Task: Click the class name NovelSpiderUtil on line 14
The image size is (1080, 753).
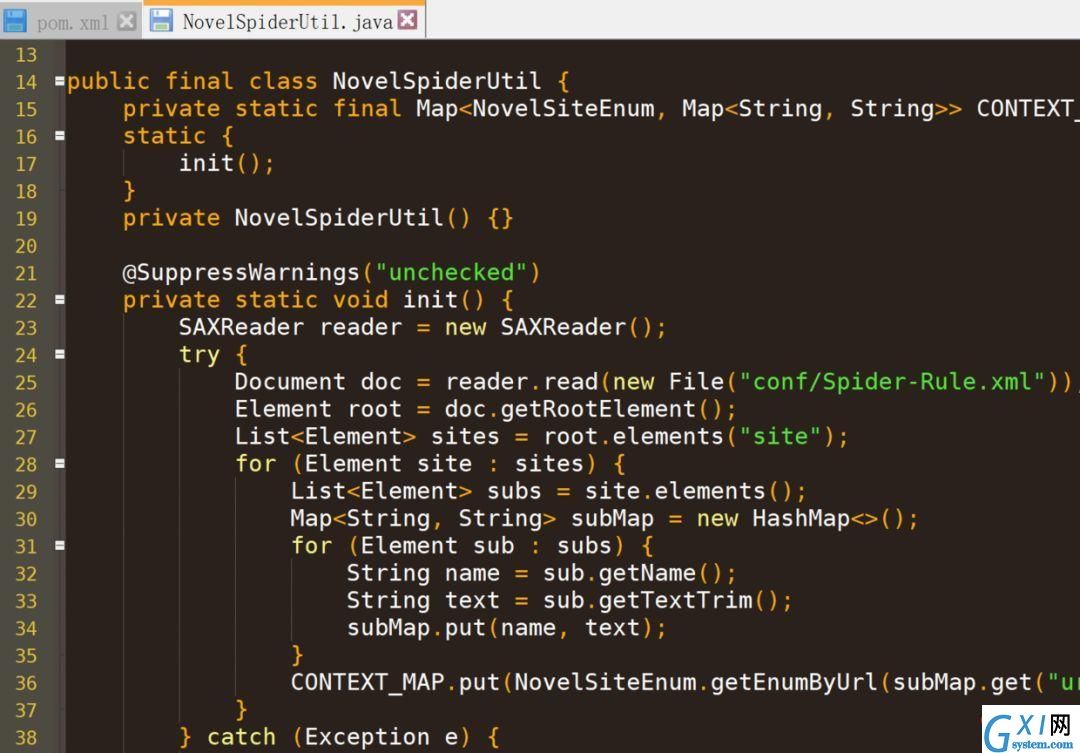Action: 437,81
